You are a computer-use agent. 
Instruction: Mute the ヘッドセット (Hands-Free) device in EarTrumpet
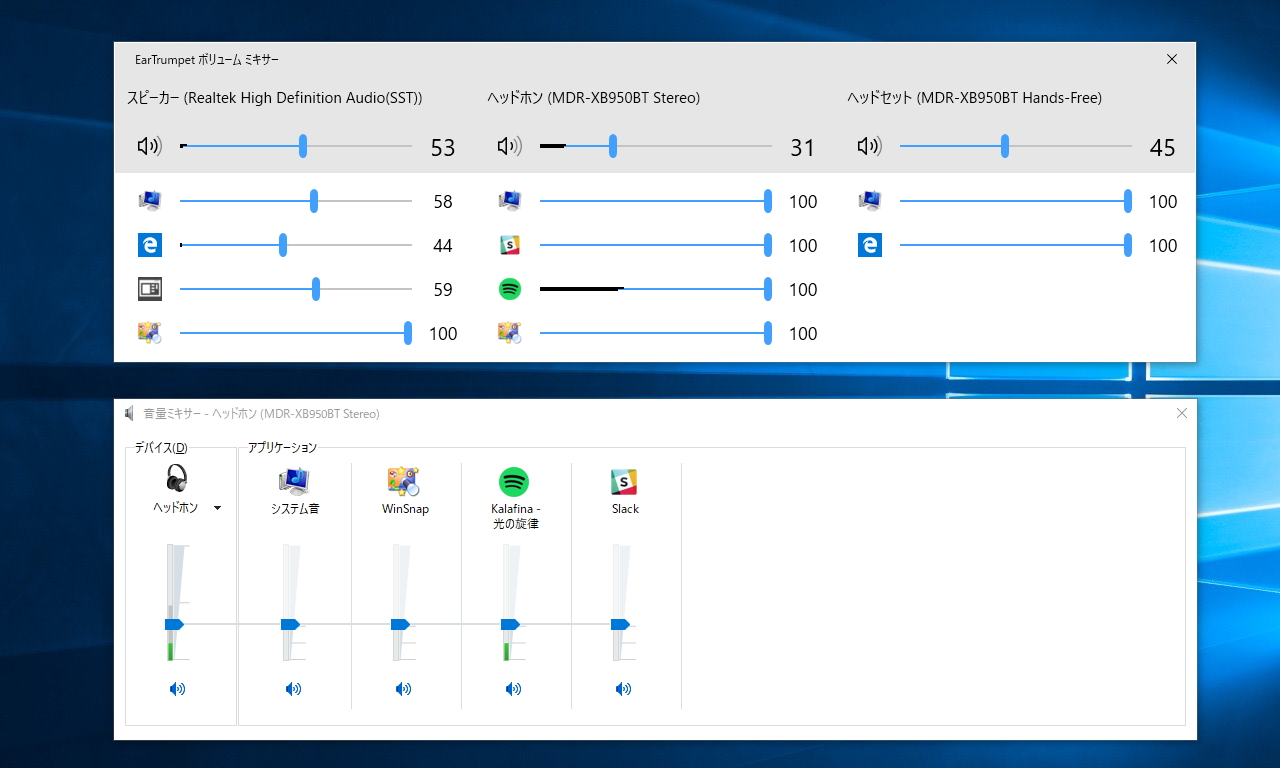click(x=870, y=147)
